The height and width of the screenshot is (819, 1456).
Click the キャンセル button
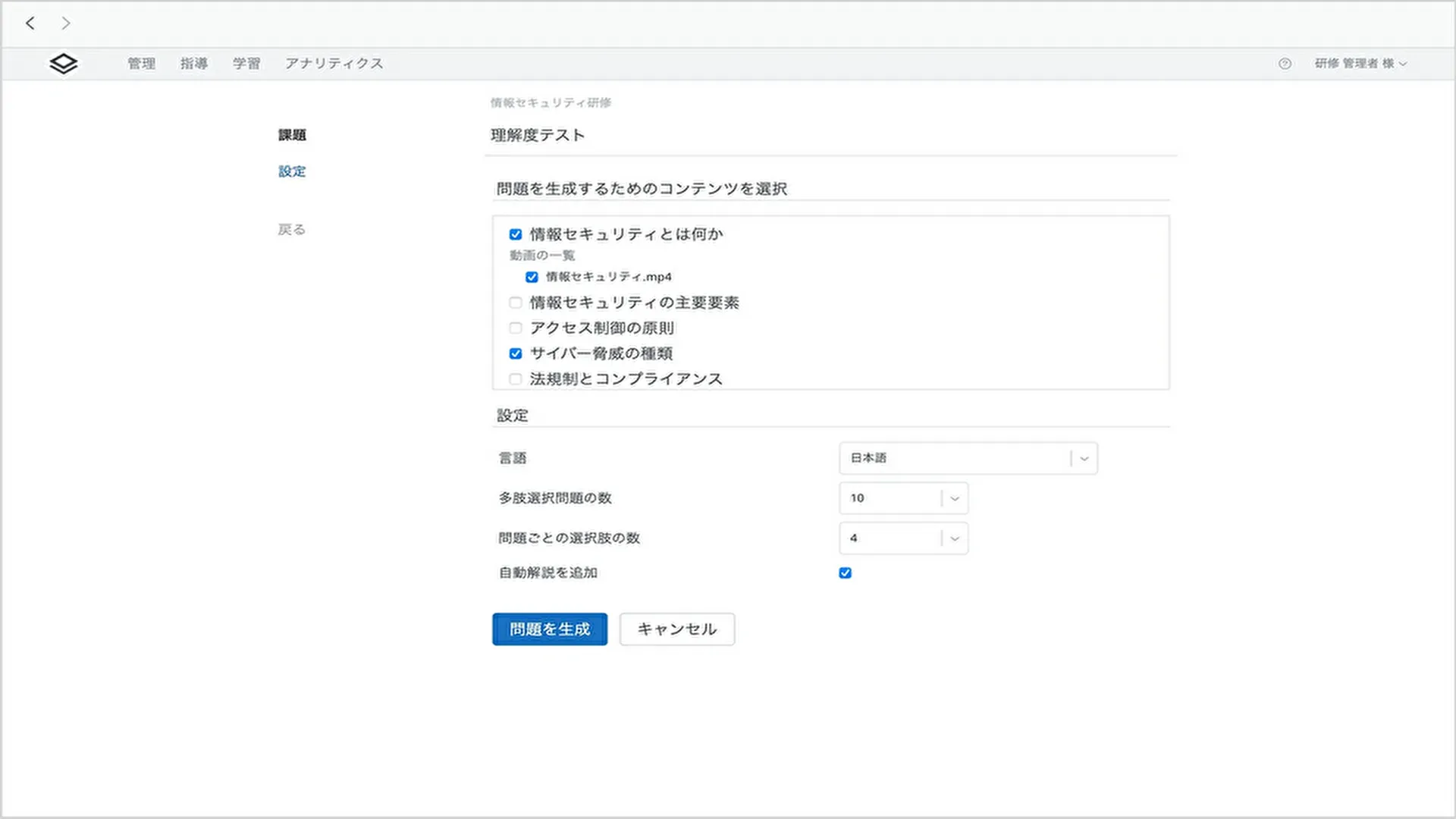pos(676,629)
